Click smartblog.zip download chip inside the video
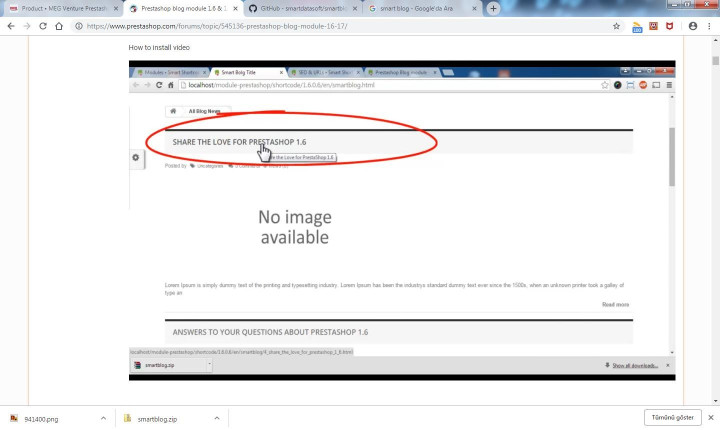 (171, 365)
